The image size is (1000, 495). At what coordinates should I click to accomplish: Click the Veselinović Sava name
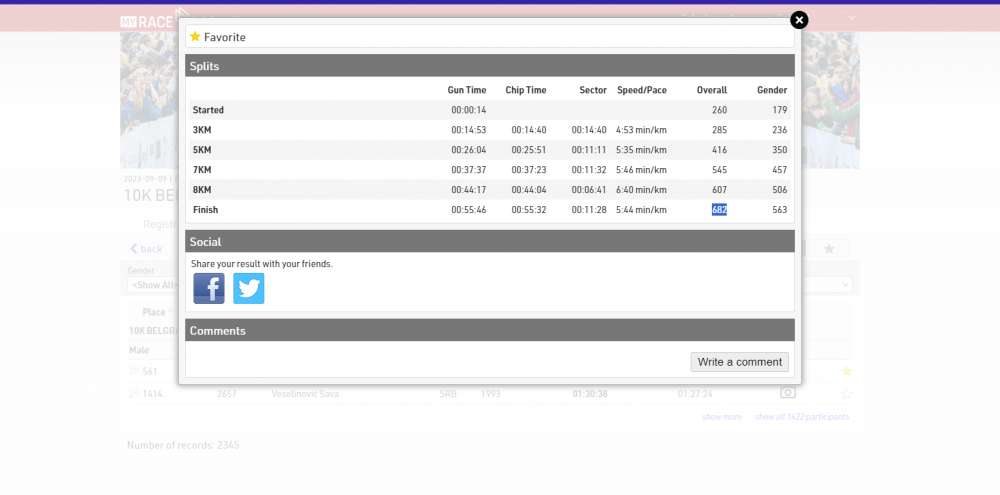305,394
